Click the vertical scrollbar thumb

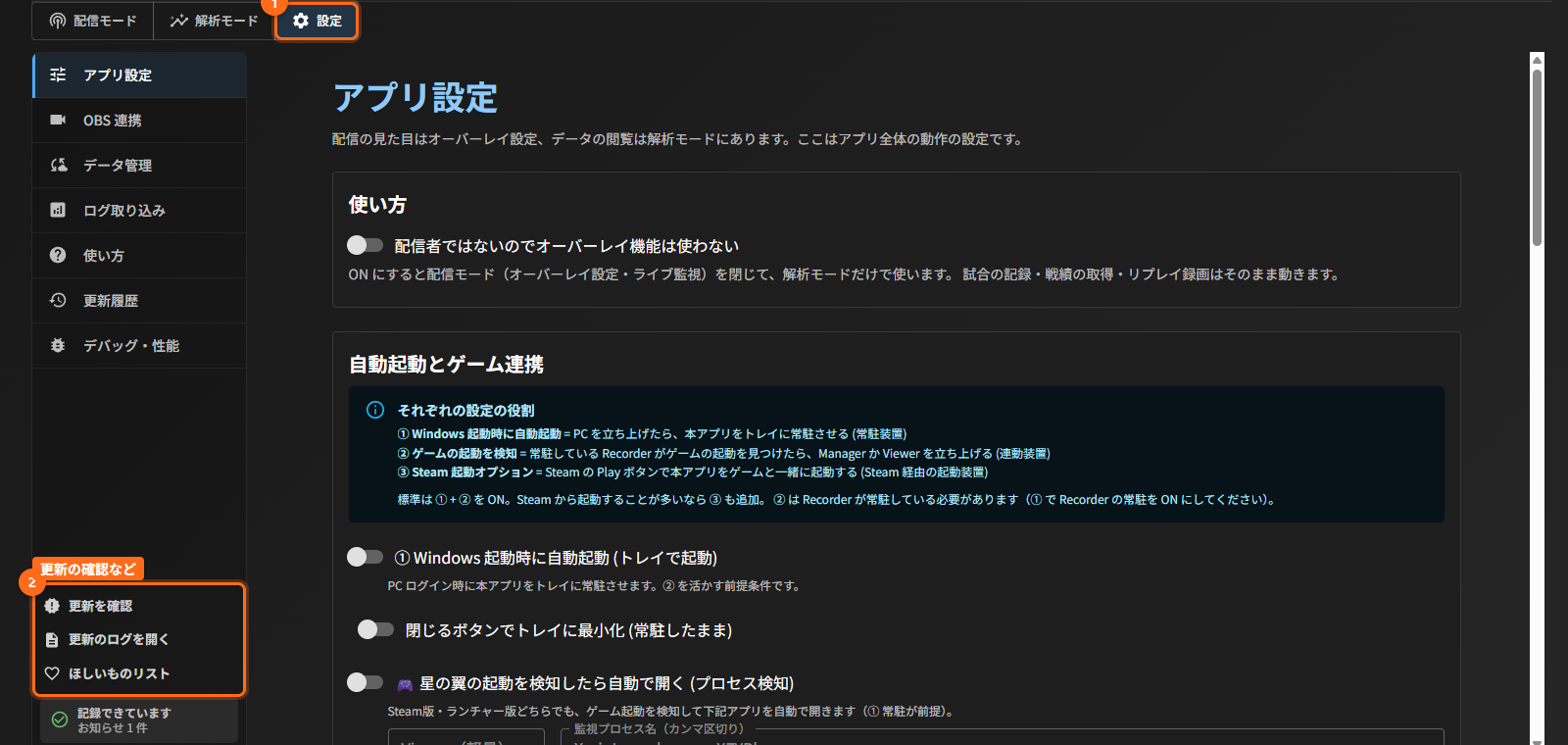(1538, 157)
